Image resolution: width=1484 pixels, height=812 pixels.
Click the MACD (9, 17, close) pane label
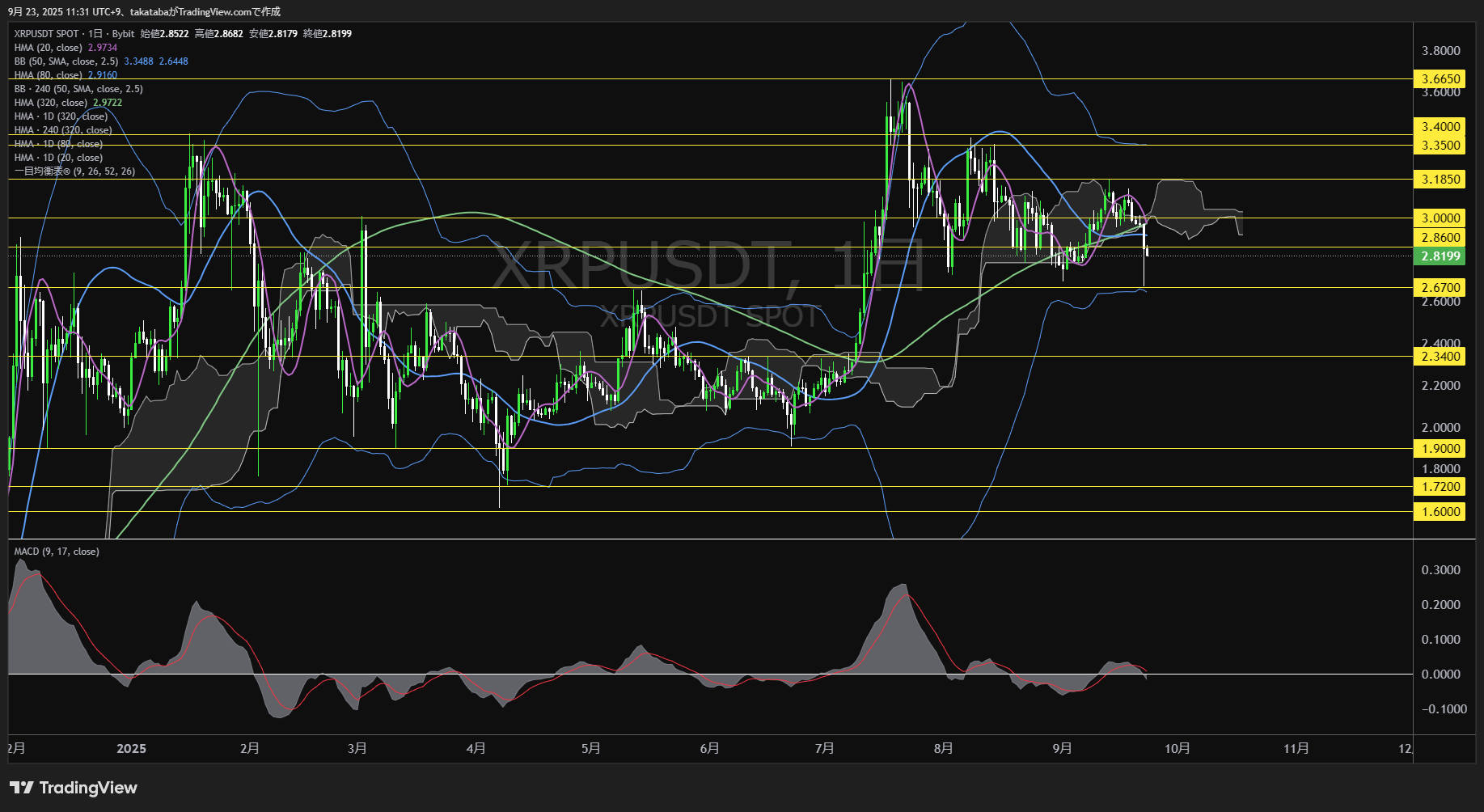point(57,552)
